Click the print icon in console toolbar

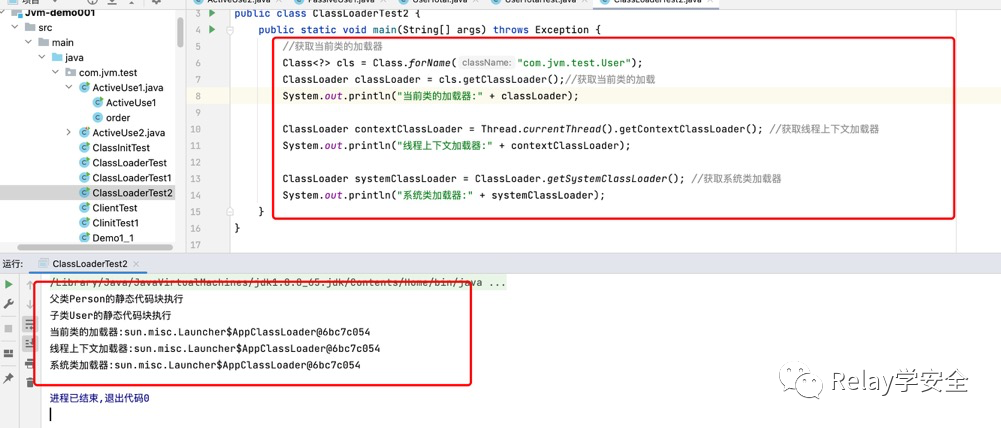point(29,363)
